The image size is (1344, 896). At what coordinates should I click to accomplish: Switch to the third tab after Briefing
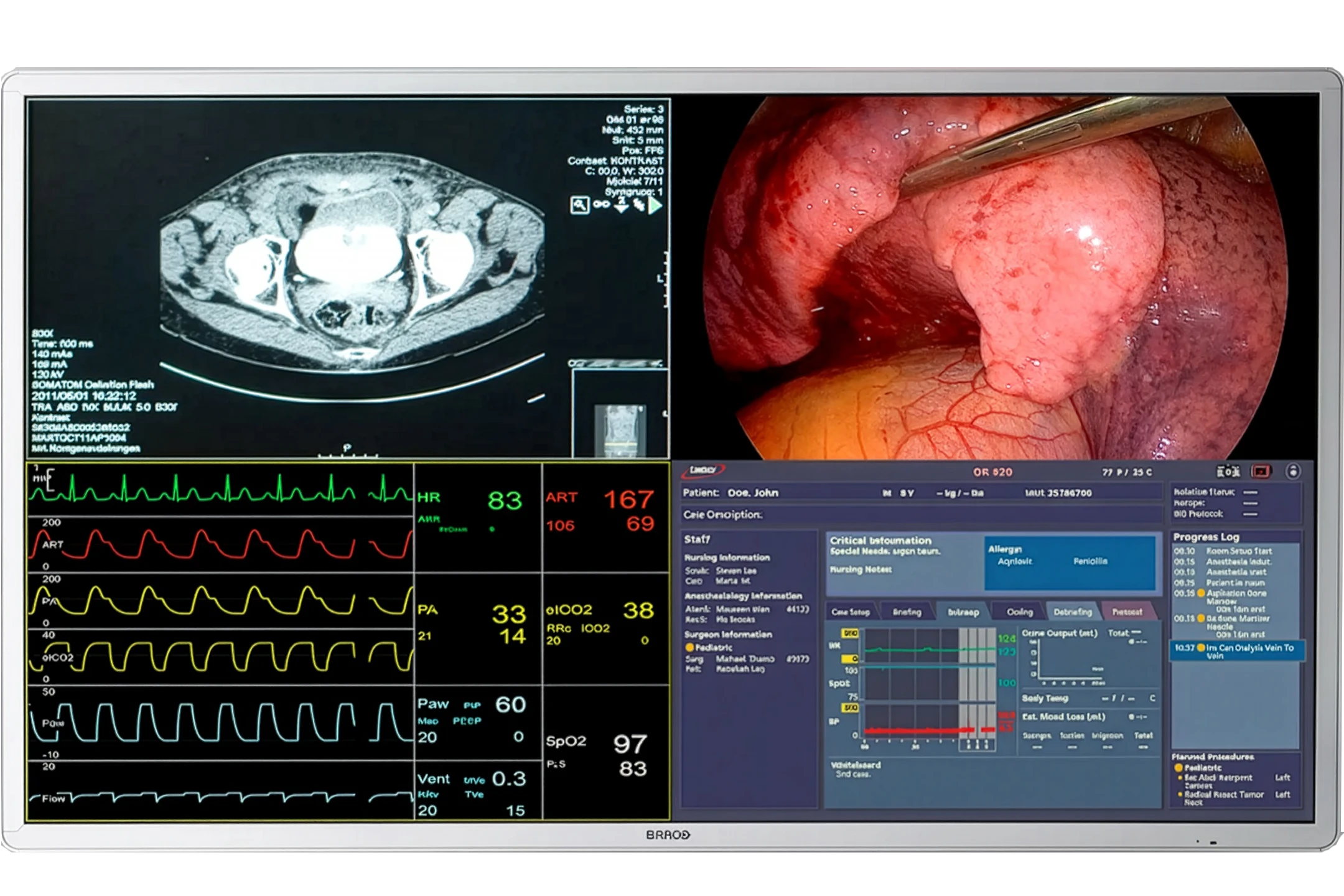tap(963, 612)
